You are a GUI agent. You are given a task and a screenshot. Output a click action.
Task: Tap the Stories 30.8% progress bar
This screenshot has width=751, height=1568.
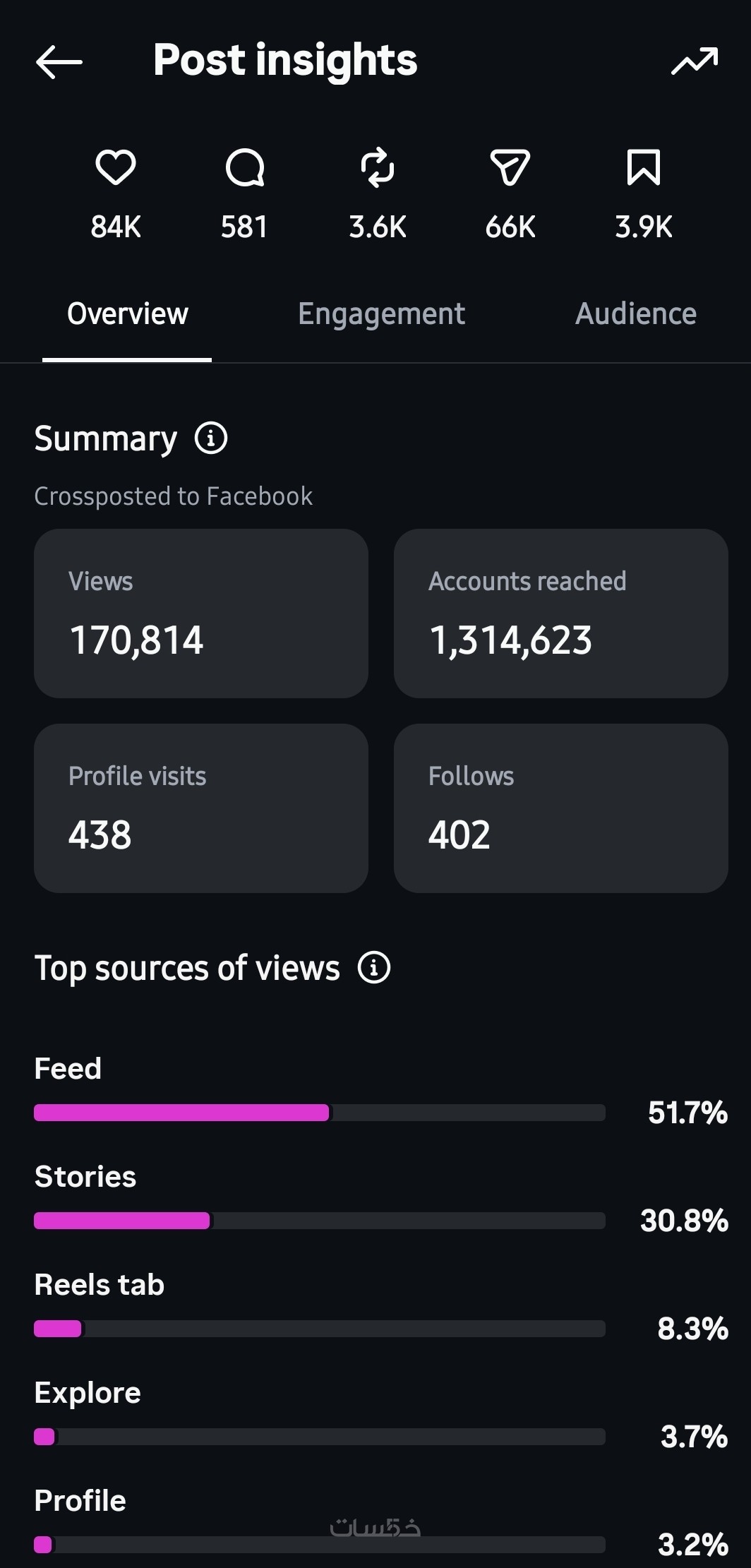[x=320, y=1221]
